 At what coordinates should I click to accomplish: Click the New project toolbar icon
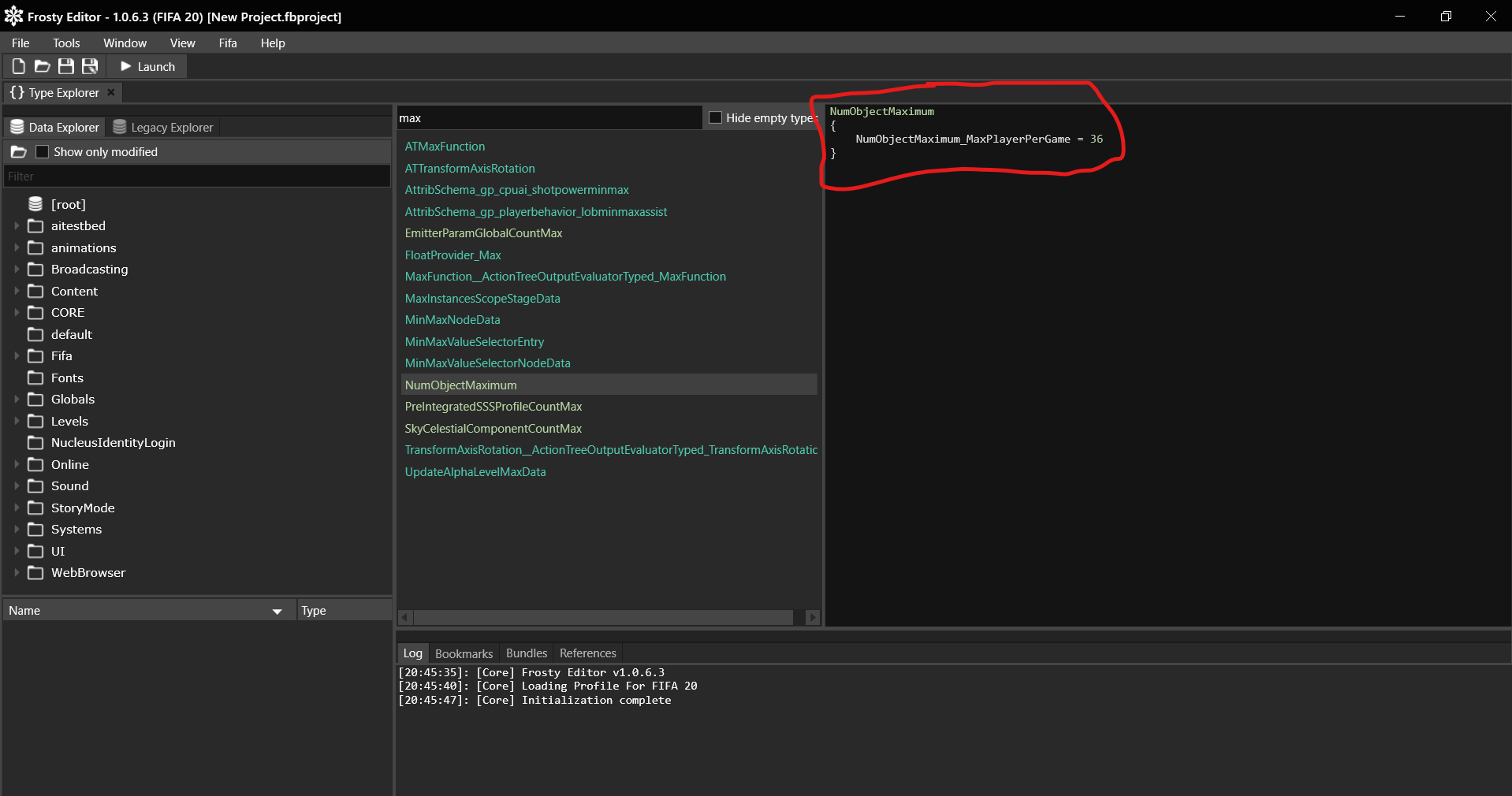pyautogui.click(x=19, y=67)
